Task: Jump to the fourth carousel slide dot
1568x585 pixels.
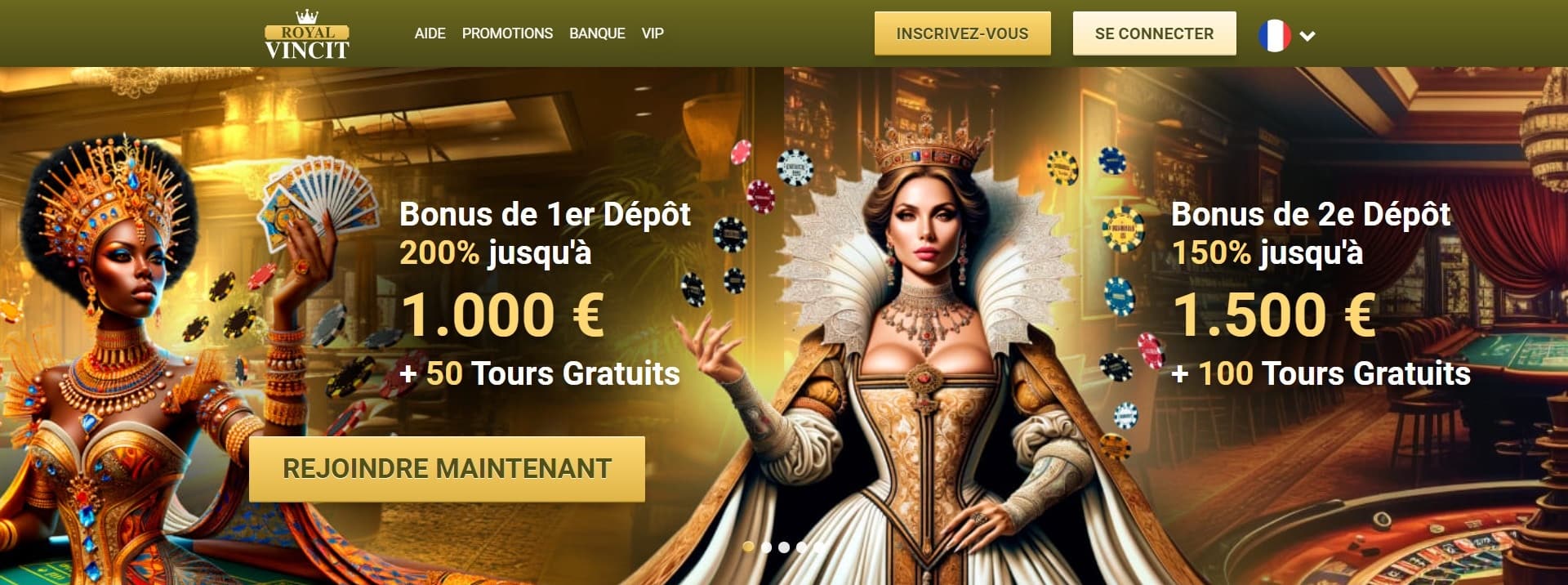Action: (x=802, y=547)
